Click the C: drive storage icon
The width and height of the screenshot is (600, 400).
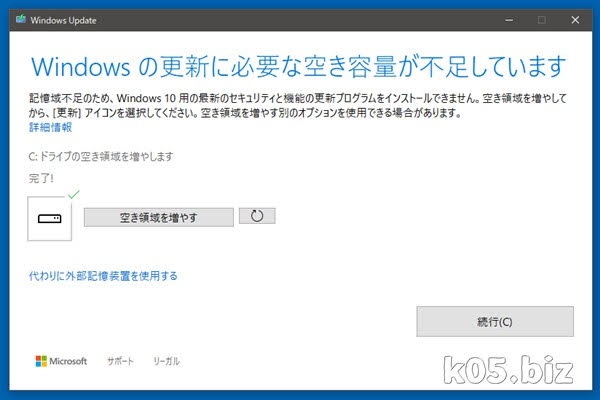(x=50, y=219)
